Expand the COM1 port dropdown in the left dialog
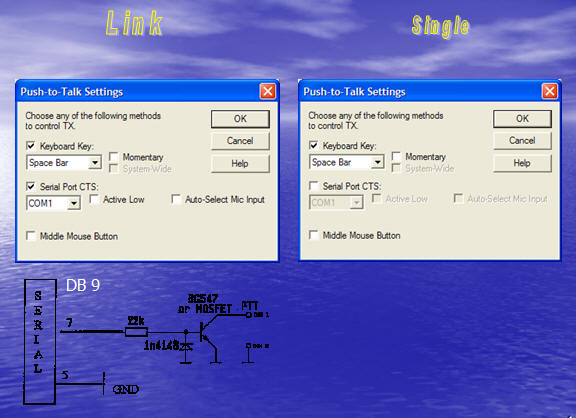Screen dimensions: 576x418 [74, 203]
